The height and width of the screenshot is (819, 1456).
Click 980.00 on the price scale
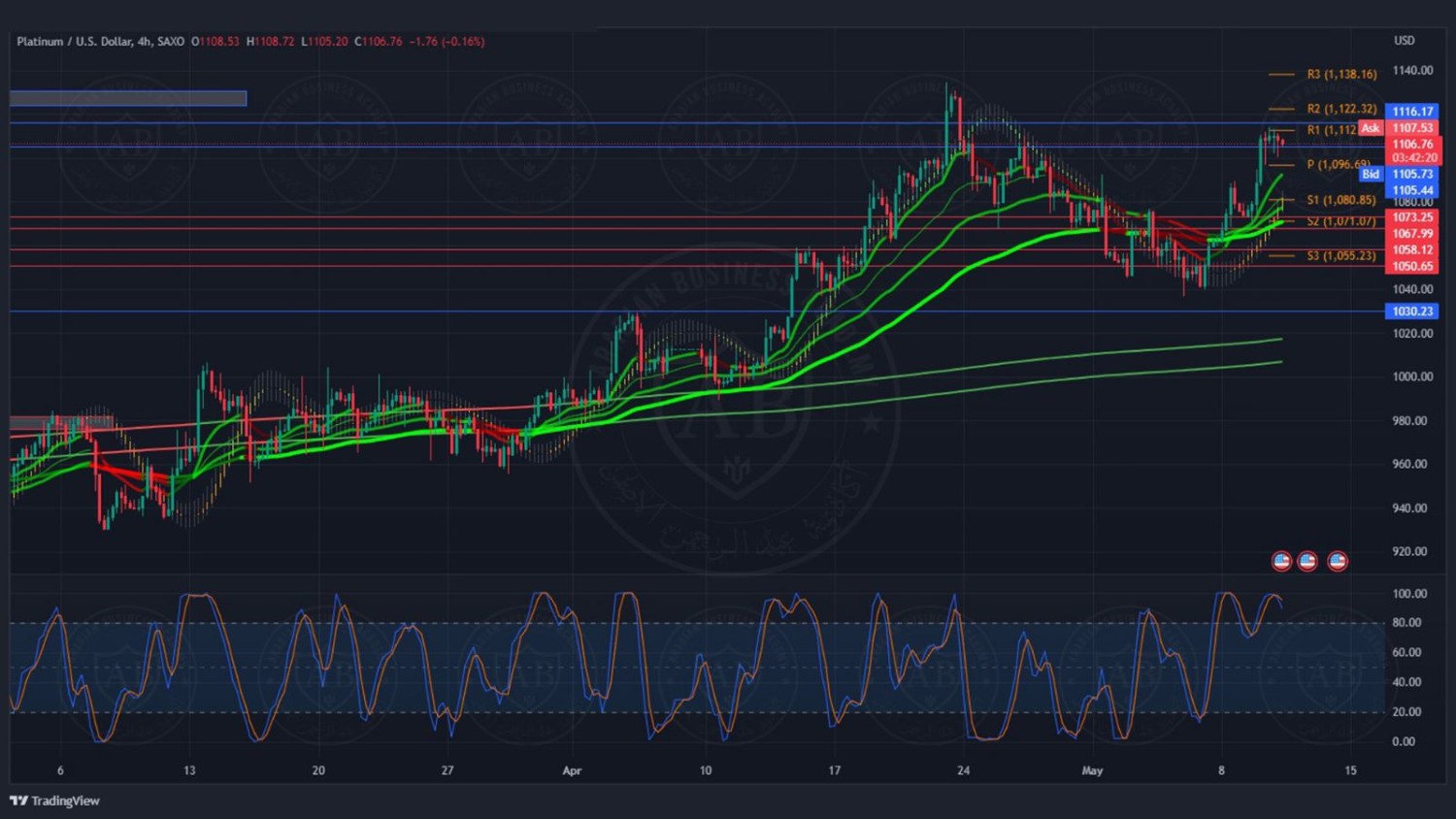pos(1409,421)
